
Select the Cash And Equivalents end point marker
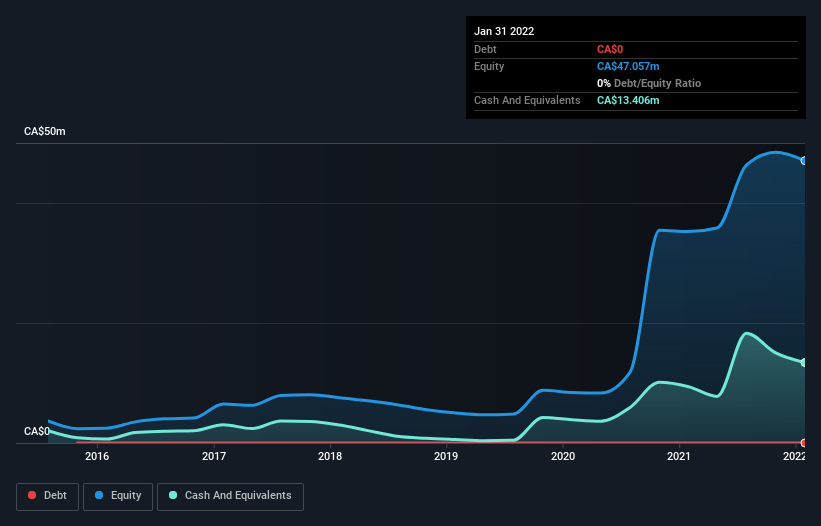(804, 362)
